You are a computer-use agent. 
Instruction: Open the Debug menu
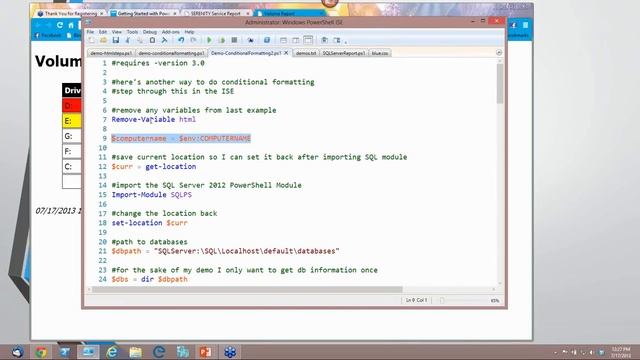point(150,32)
